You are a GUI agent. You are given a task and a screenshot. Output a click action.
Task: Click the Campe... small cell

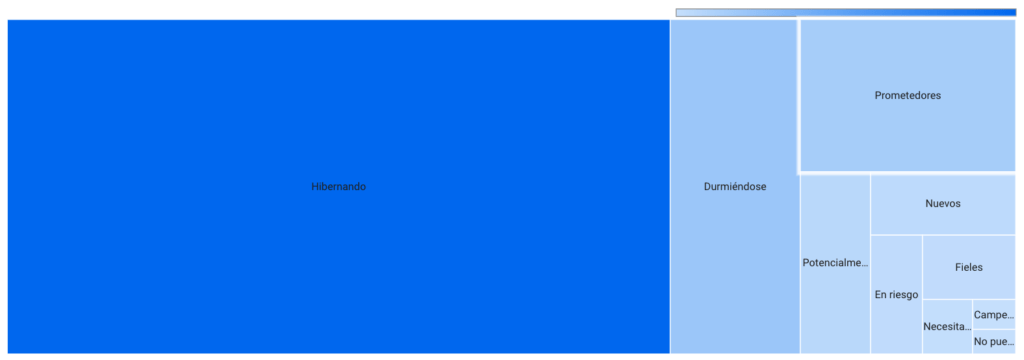click(993, 314)
